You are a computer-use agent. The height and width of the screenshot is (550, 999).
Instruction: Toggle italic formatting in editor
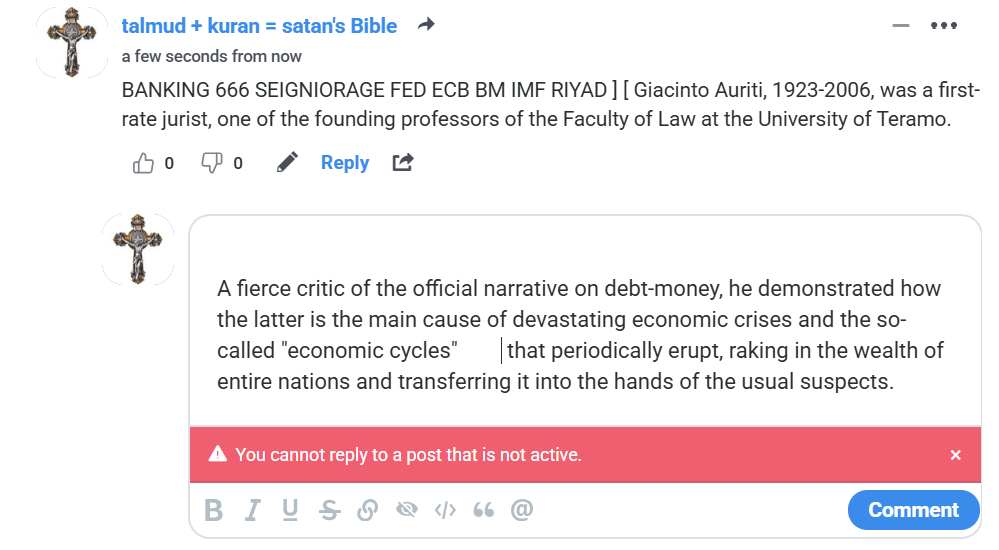pyautogui.click(x=252, y=511)
